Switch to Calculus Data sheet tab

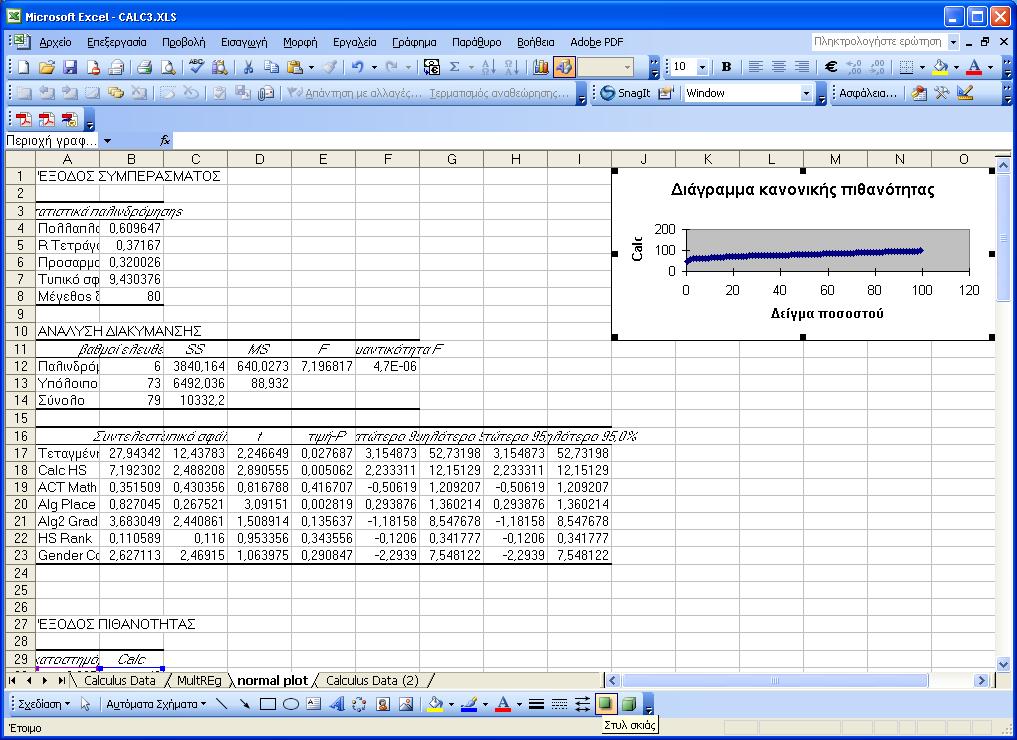(119, 680)
